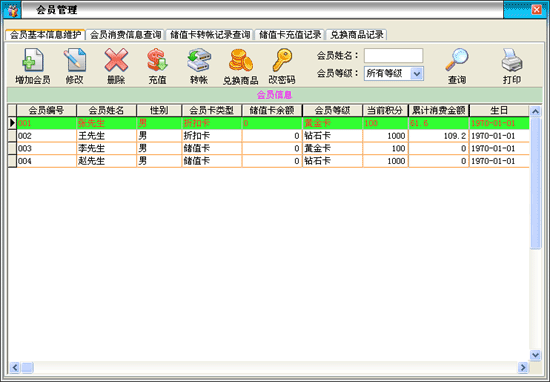Click the horizontal scrollbar thumb
Image resolution: width=550 pixels, height=382 pixels.
(27, 367)
